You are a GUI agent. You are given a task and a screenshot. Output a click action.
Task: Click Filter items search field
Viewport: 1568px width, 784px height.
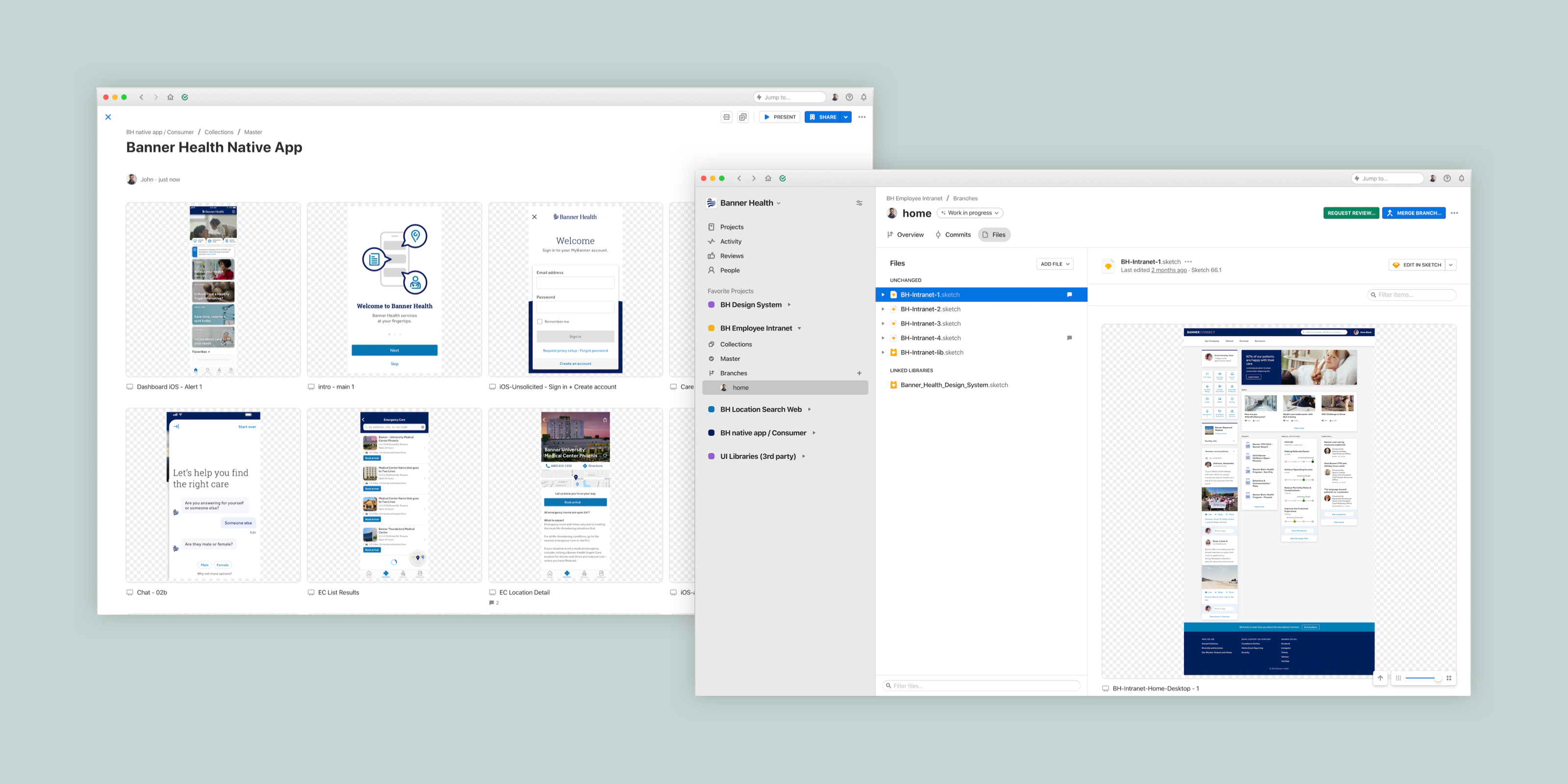(x=1412, y=294)
